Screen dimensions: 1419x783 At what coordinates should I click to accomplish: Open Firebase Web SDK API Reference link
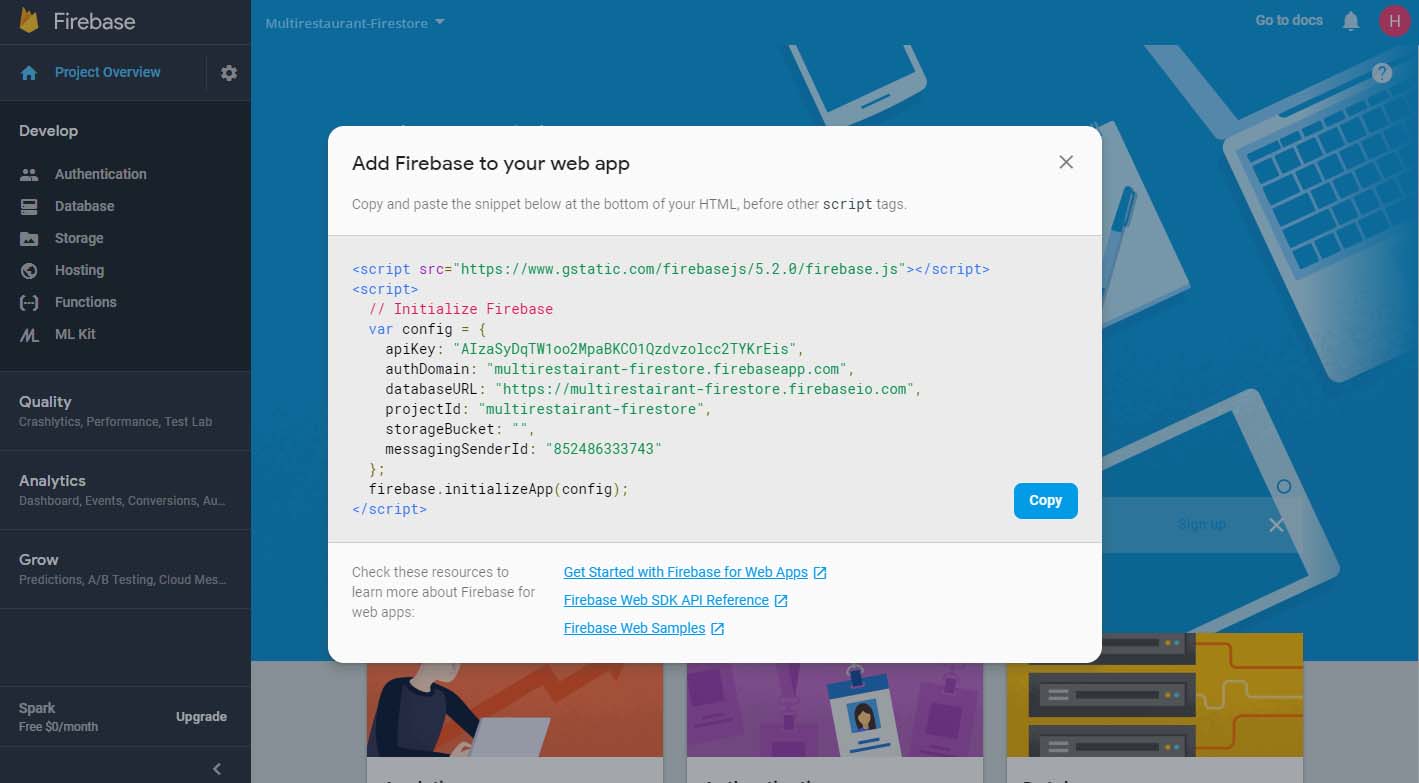pyautogui.click(x=666, y=601)
